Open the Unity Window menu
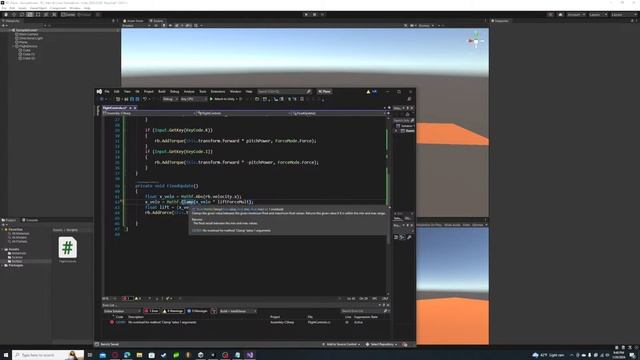This screenshot has width=640, height=360. click(75, 8)
